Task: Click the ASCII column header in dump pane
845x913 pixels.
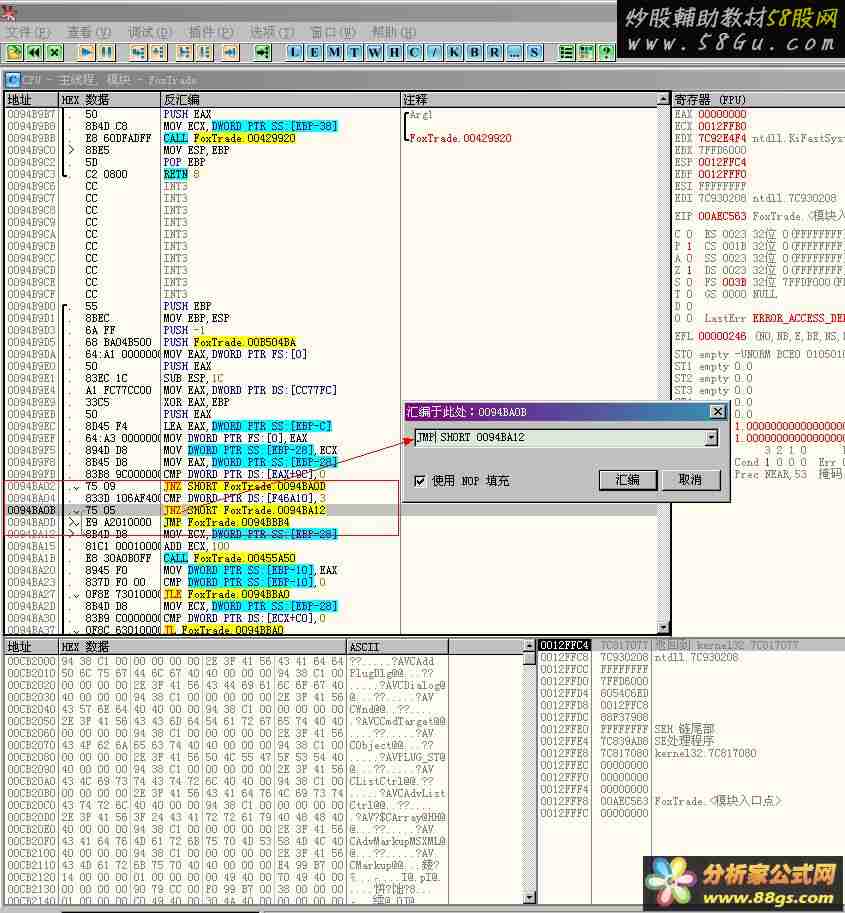Action: (x=398, y=646)
